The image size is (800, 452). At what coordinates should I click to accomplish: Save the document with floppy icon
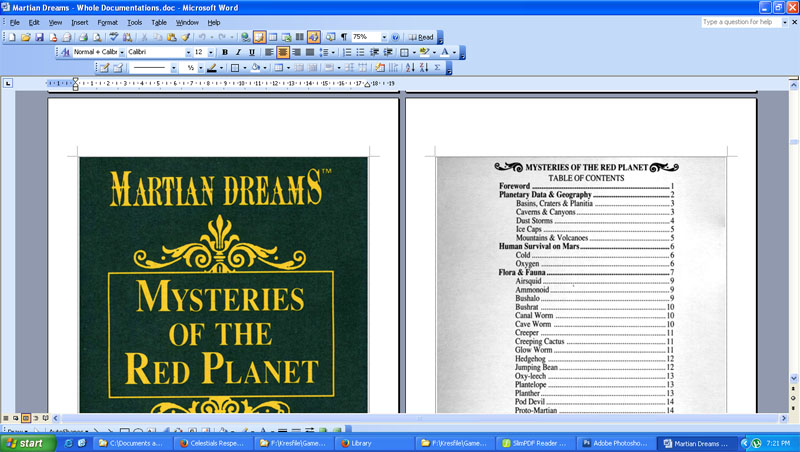39,37
